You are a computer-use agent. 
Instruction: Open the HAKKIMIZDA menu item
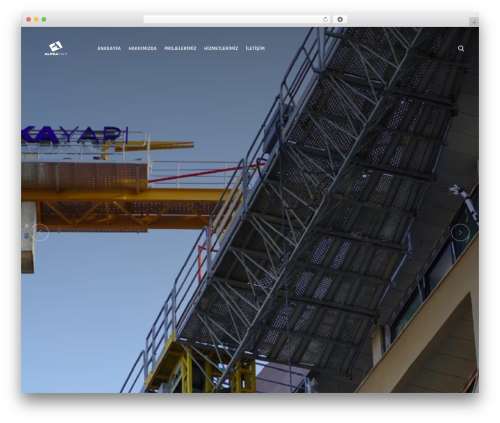coord(143,48)
